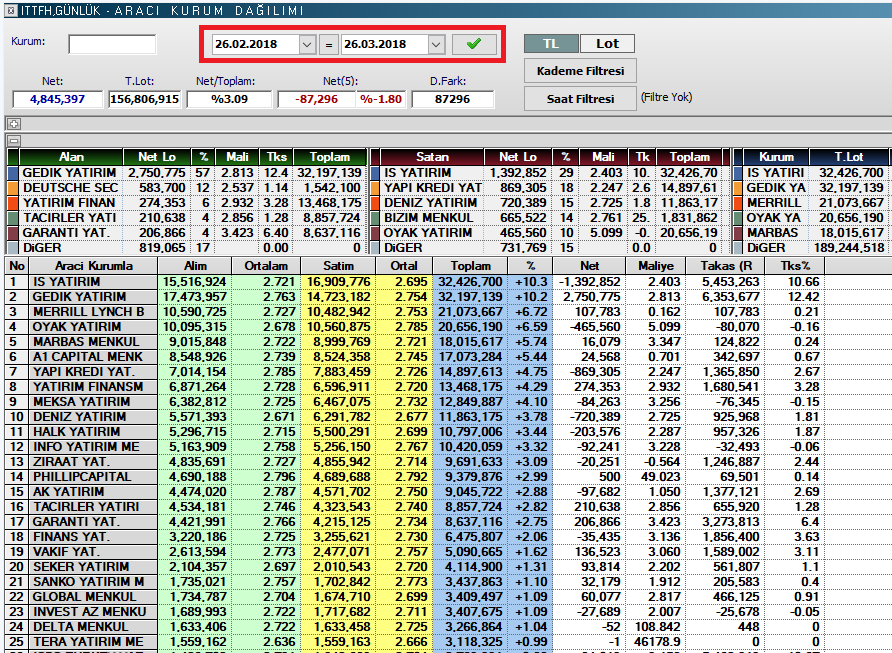Click the red swatch beside DENIZ YATIRIM seller

[375, 202]
